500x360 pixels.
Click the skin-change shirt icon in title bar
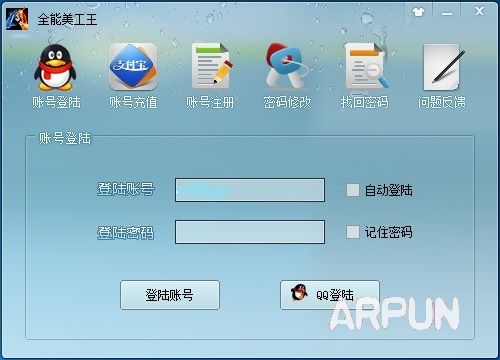pos(418,12)
